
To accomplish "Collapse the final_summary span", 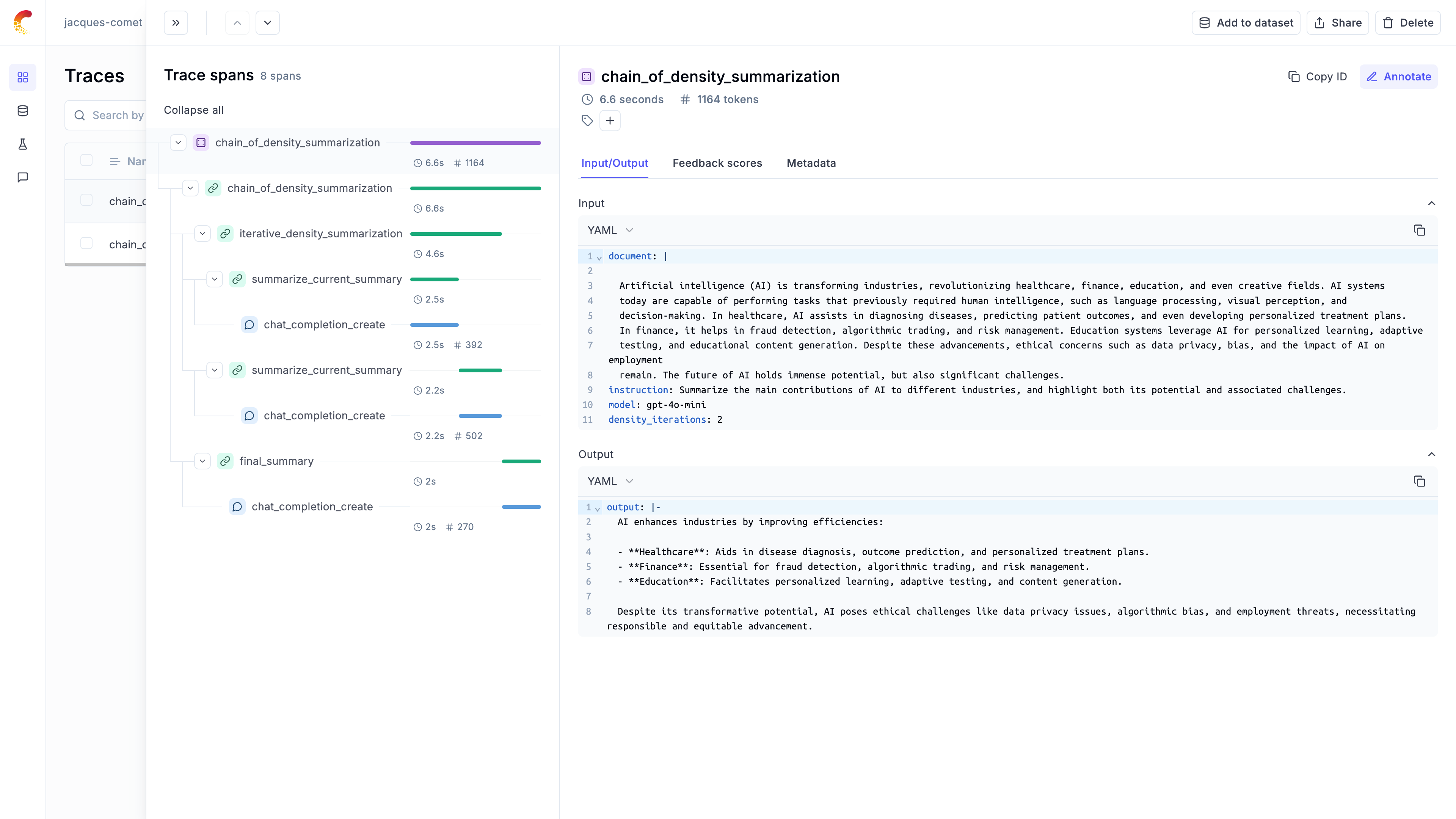I will click(x=202, y=461).
